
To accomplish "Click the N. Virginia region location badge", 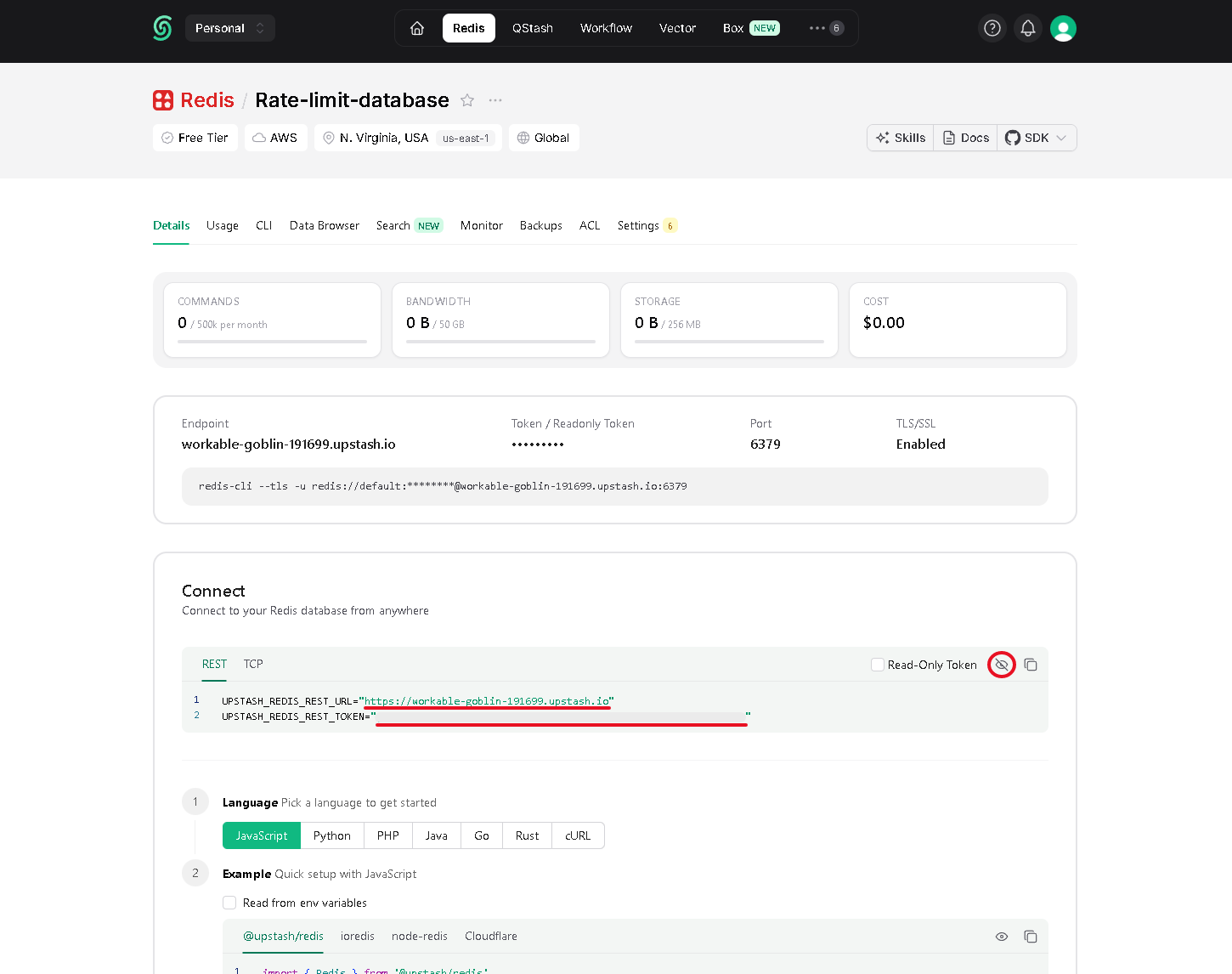I will [408, 138].
